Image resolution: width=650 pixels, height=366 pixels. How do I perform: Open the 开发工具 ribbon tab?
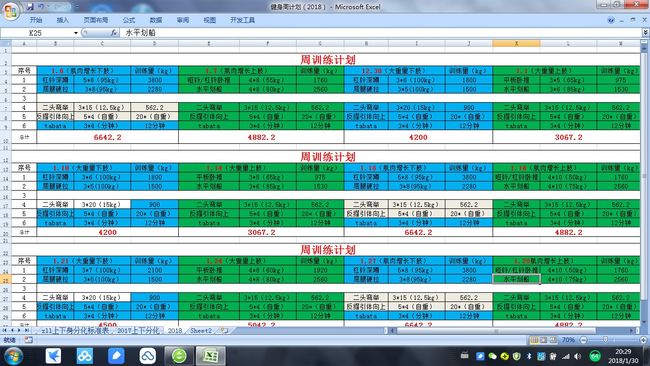[243, 20]
